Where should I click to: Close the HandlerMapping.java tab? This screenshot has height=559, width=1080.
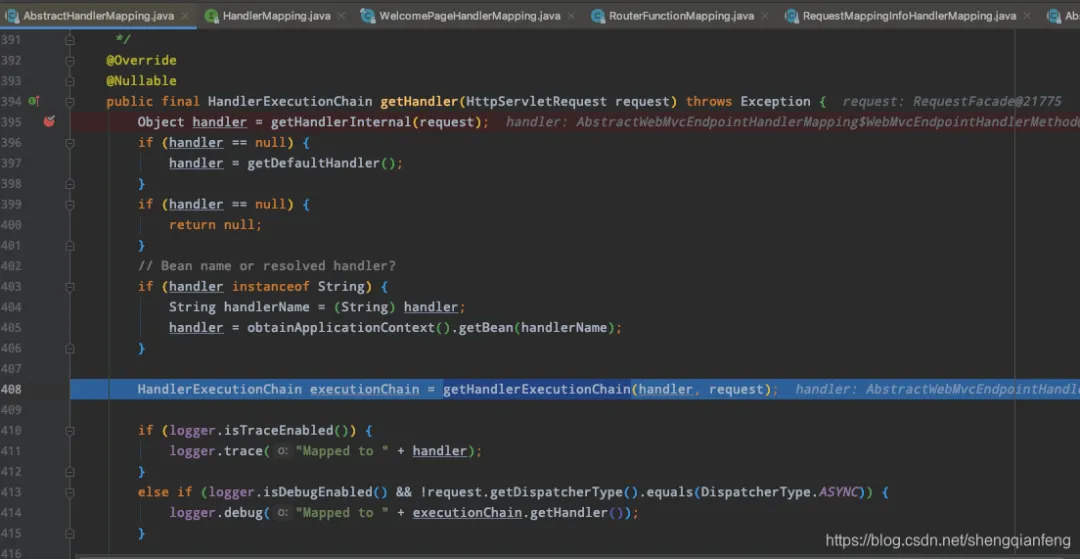[x=340, y=16]
